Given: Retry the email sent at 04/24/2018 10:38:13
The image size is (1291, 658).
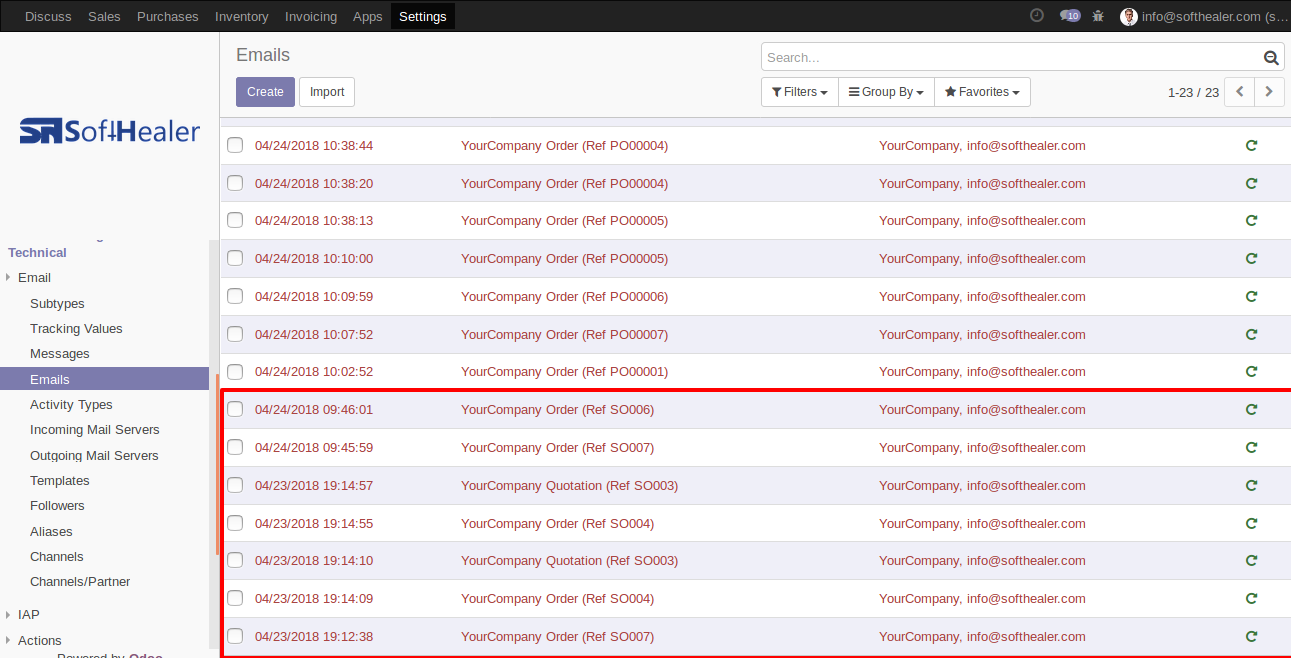Looking at the screenshot, I should [1251, 221].
